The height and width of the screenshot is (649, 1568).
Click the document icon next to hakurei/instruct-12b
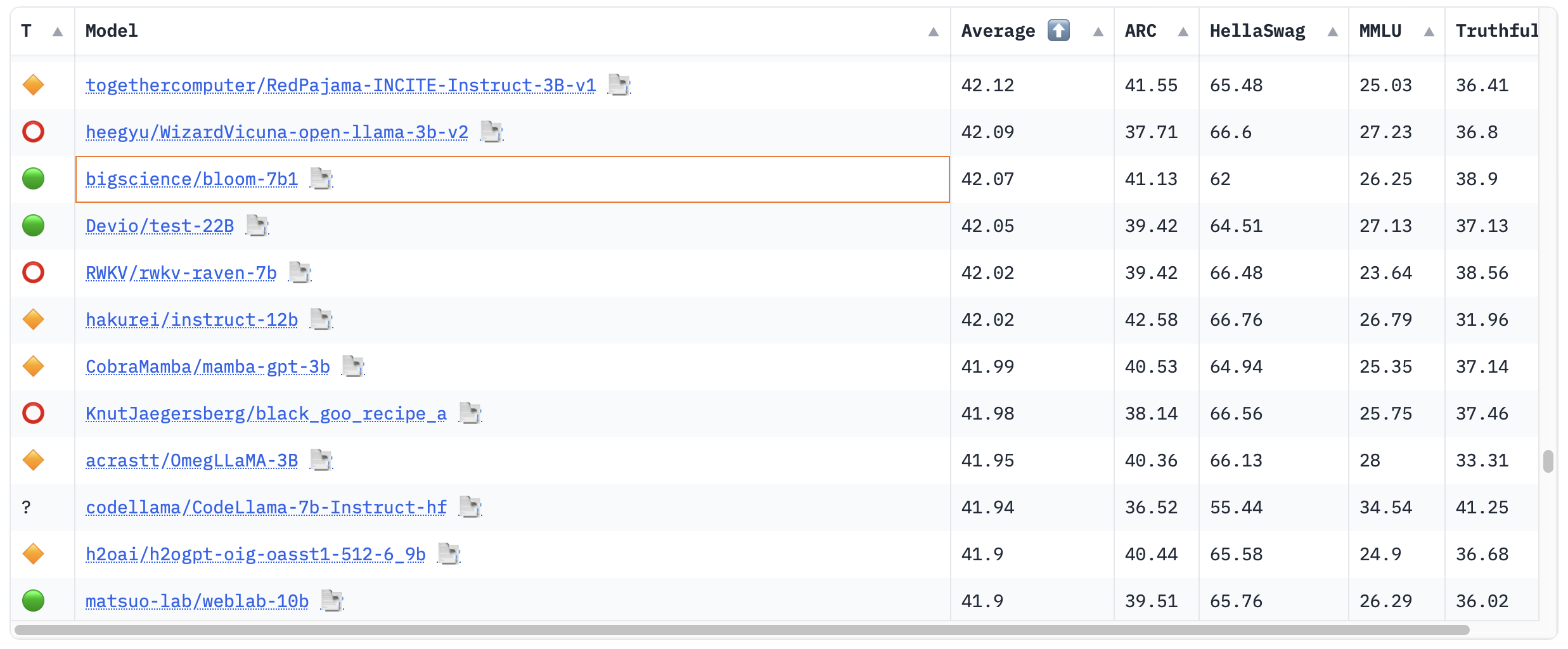321,319
